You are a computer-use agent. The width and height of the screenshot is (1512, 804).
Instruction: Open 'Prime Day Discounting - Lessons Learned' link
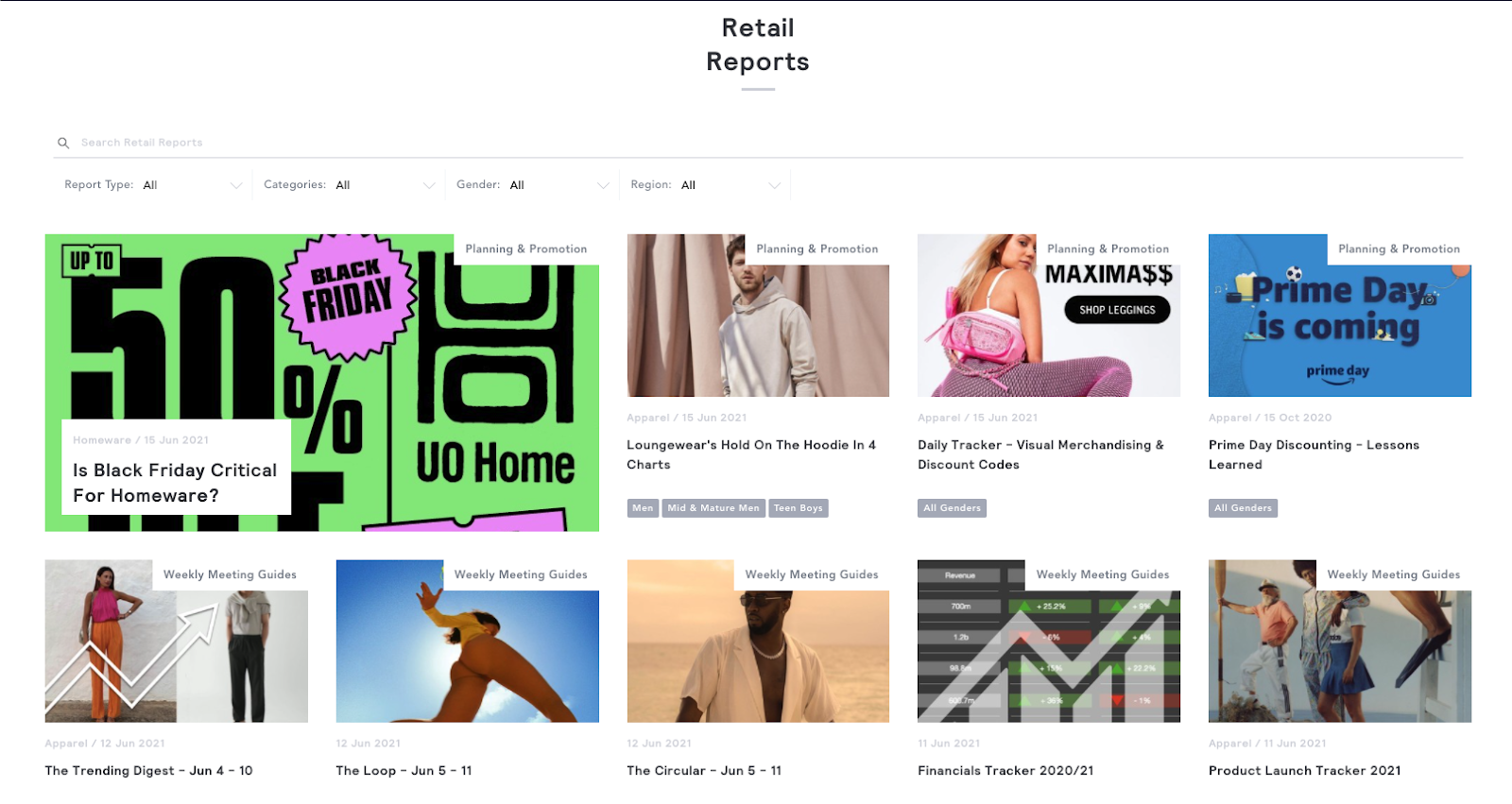click(1314, 454)
